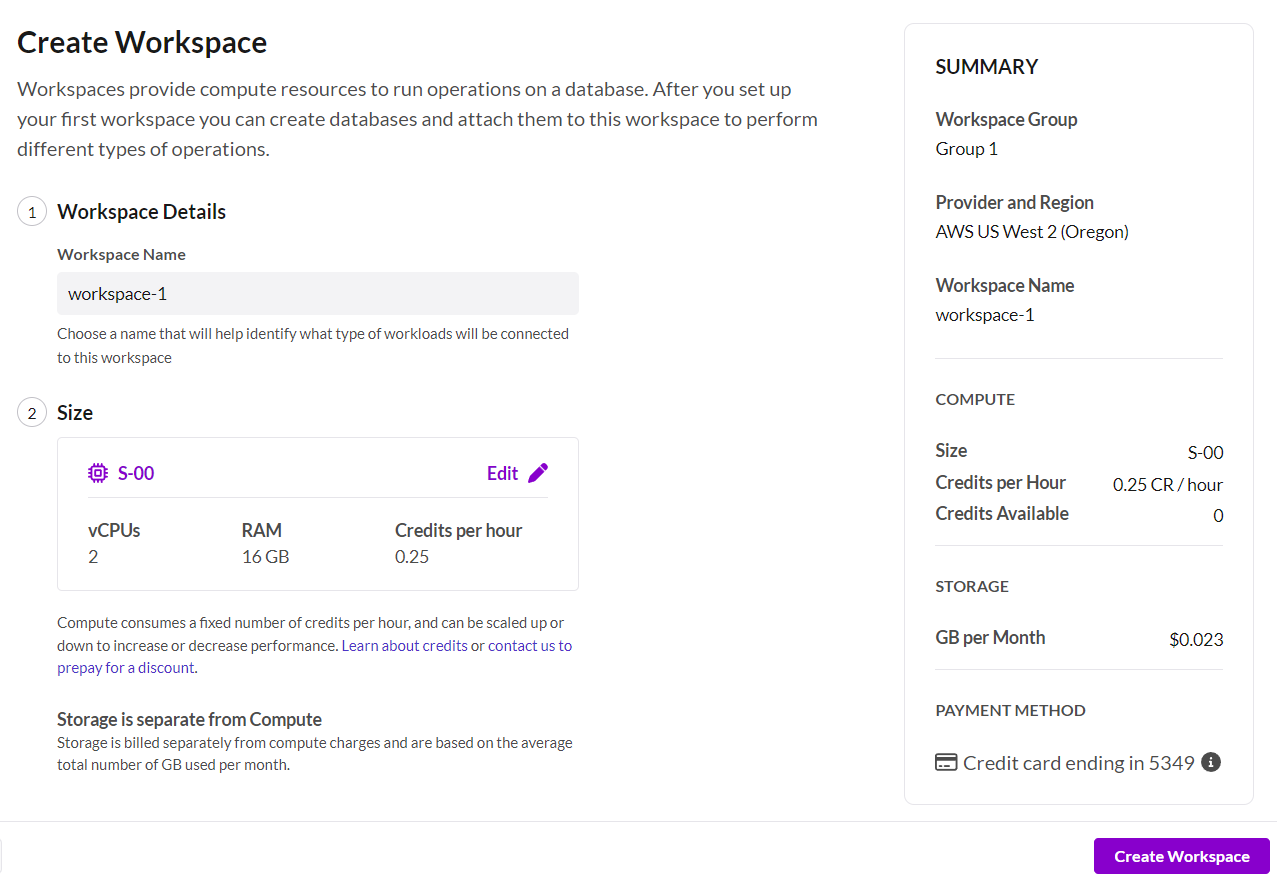1277x880 pixels.
Task: Click Group 1 under Workspace Group
Action: pos(966,149)
